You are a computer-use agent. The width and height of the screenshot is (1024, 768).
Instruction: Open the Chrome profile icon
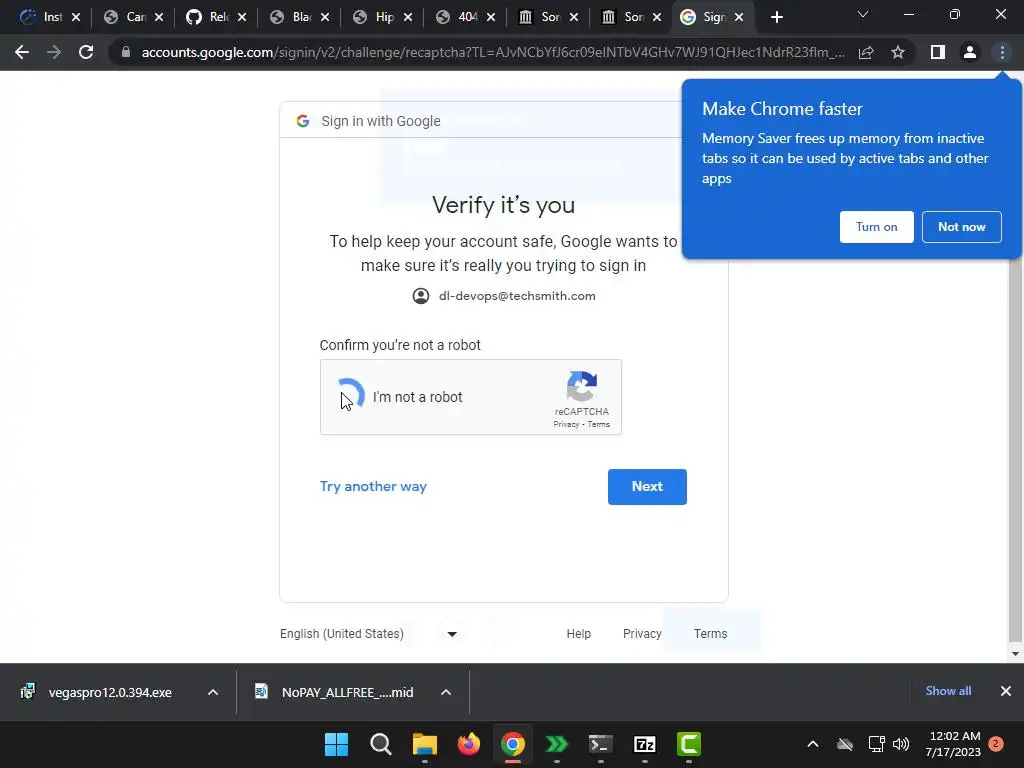[x=970, y=52]
